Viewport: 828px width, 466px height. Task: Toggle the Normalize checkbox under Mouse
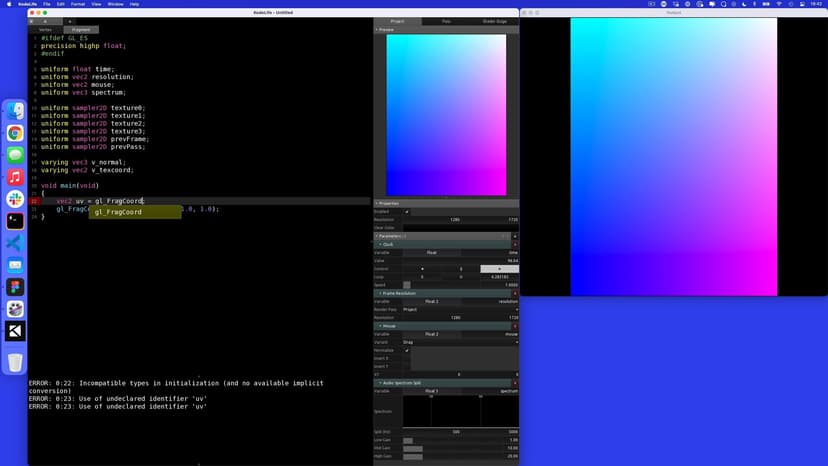coord(407,350)
